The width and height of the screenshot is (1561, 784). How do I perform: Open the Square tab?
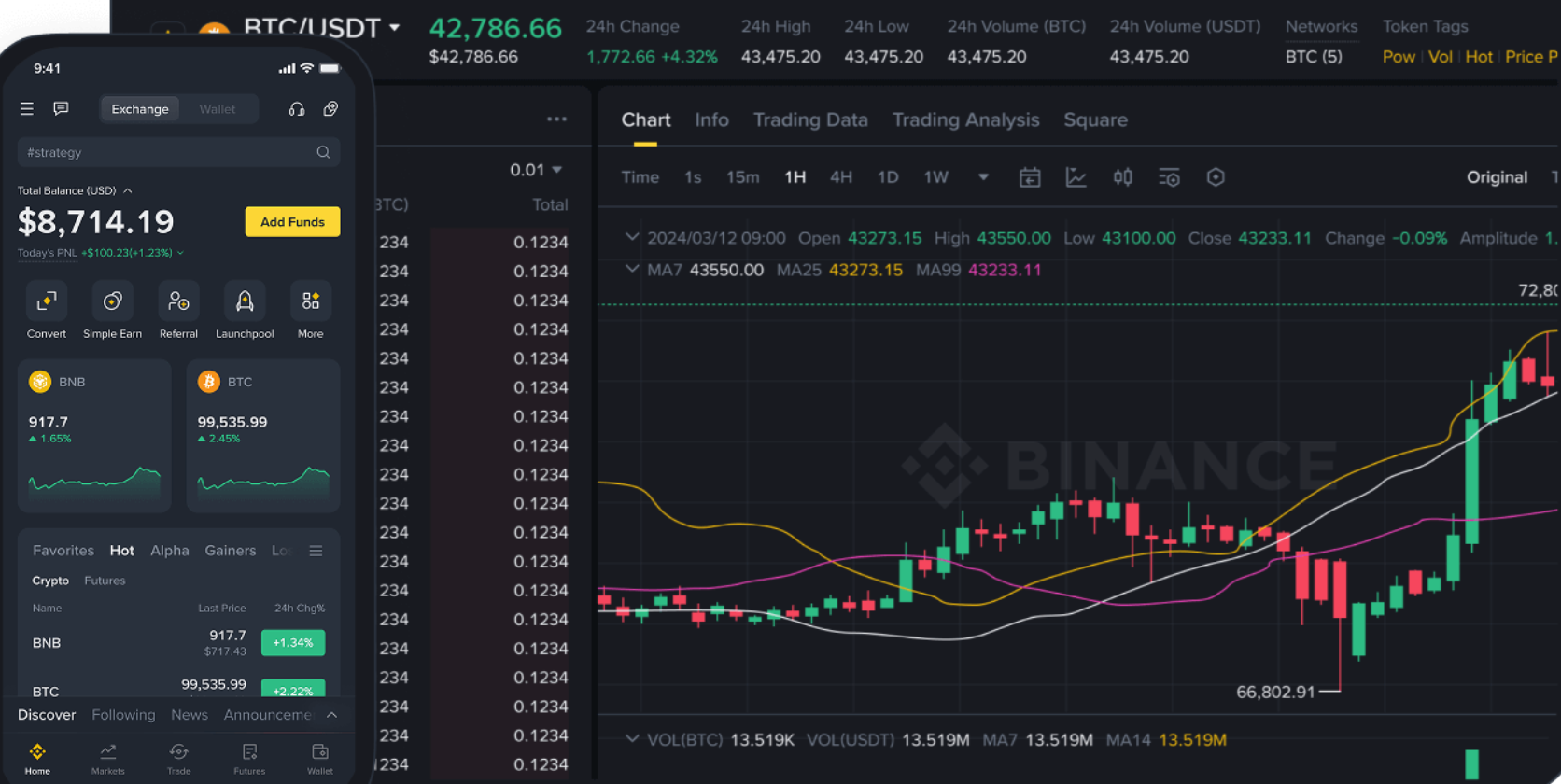click(x=1096, y=120)
